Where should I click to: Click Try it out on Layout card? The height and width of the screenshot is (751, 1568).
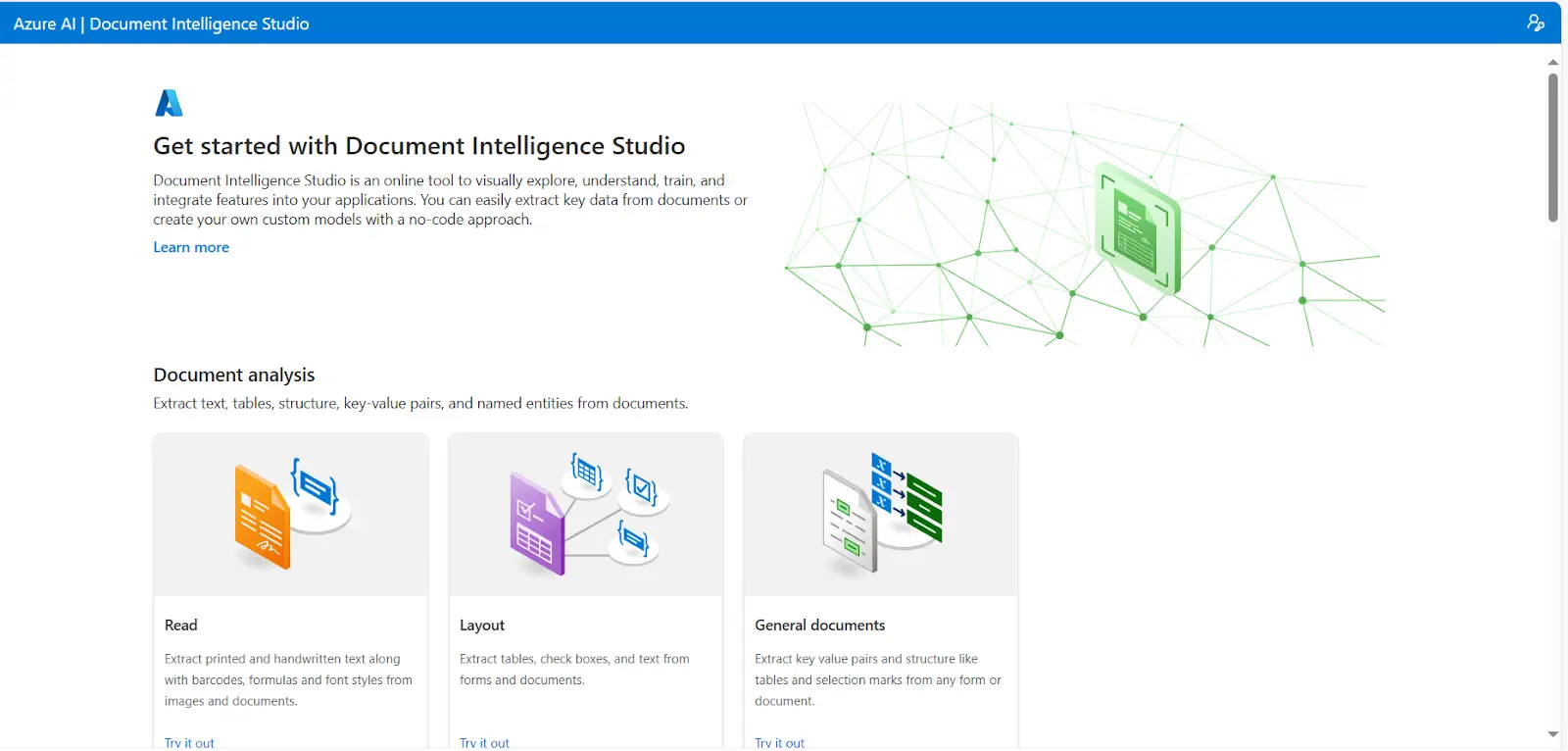point(484,742)
